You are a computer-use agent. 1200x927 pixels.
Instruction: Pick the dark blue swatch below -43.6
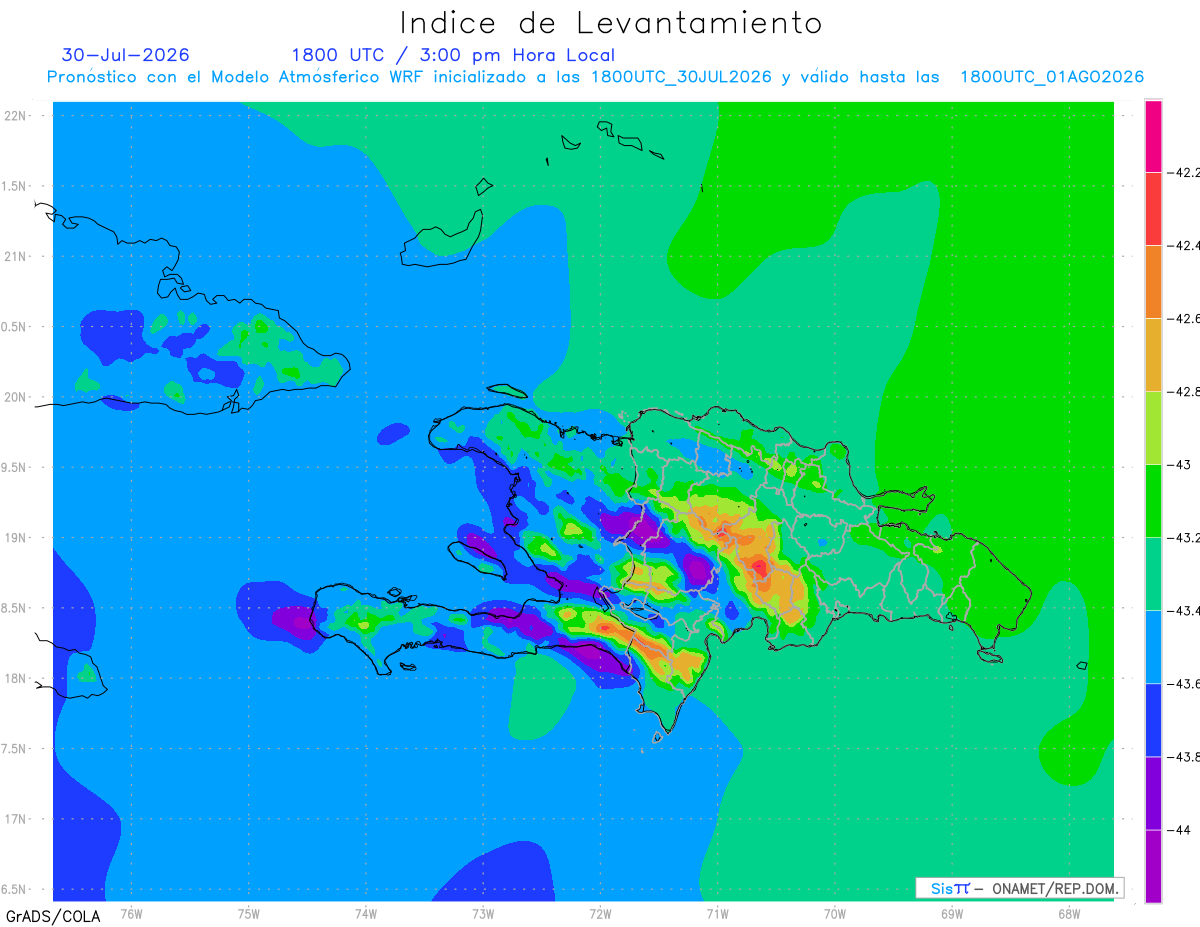coord(1153,720)
